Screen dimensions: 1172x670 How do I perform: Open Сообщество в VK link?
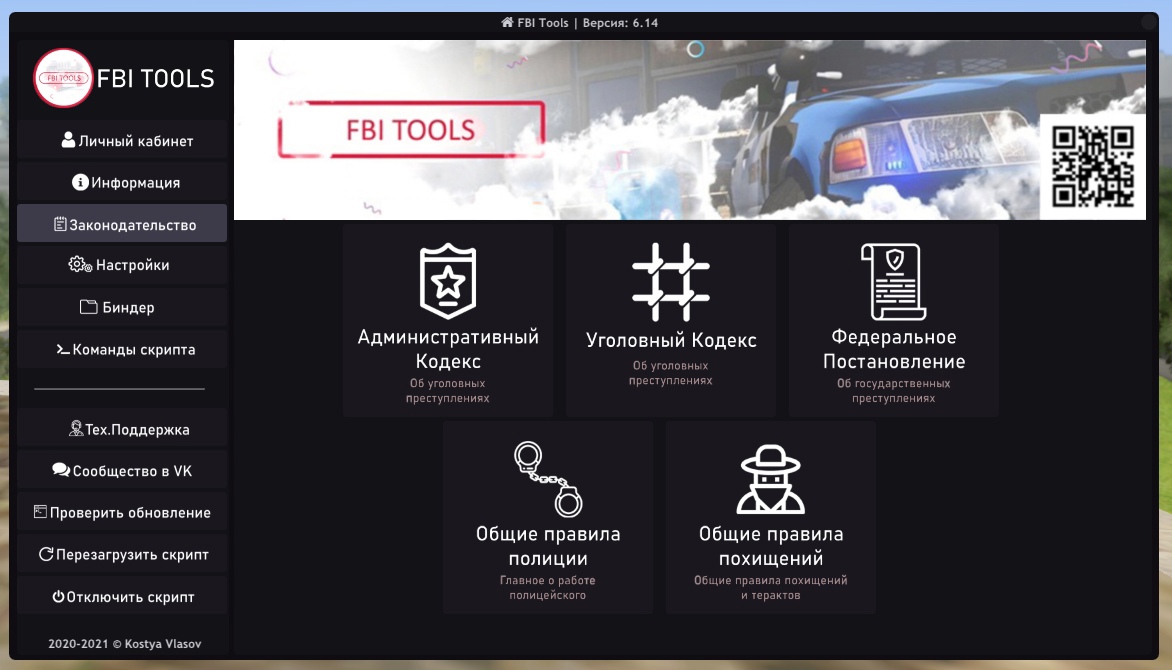[x=122, y=470]
